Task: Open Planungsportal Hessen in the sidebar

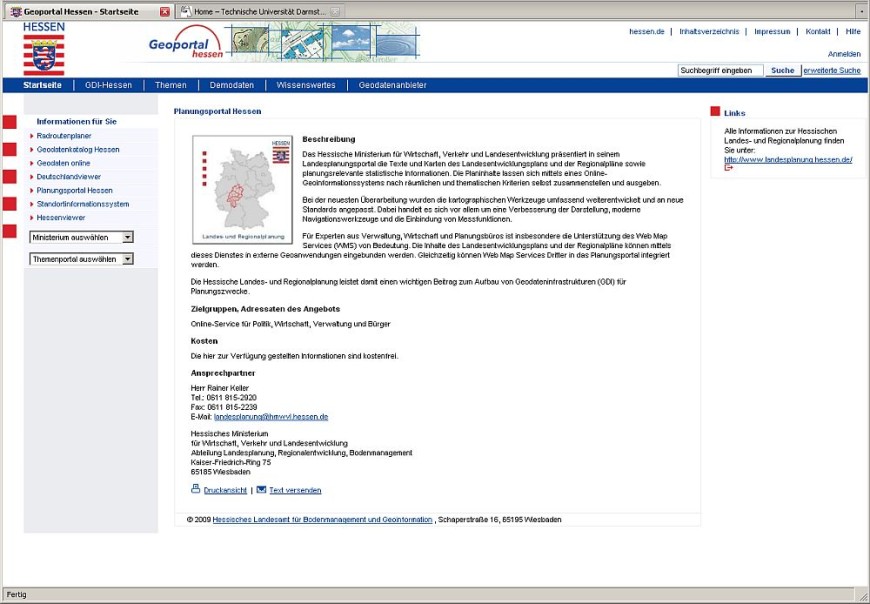Action: point(74,190)
